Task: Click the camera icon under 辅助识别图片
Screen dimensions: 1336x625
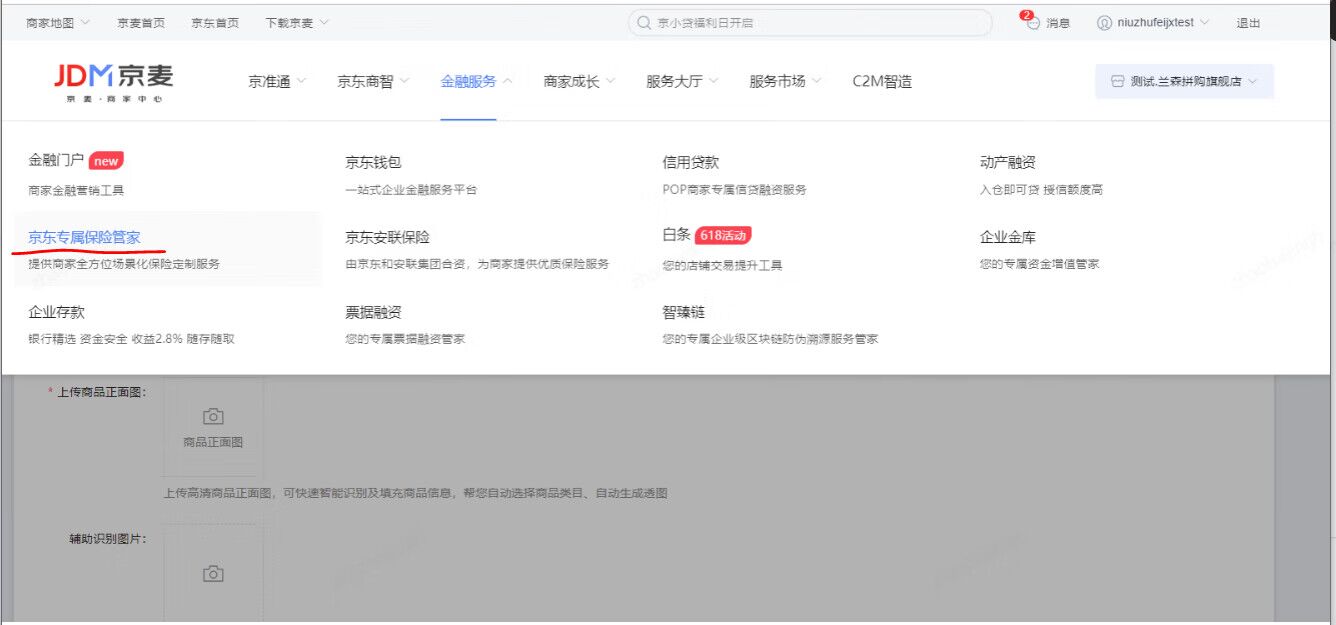Action: [x=211, y=573]
